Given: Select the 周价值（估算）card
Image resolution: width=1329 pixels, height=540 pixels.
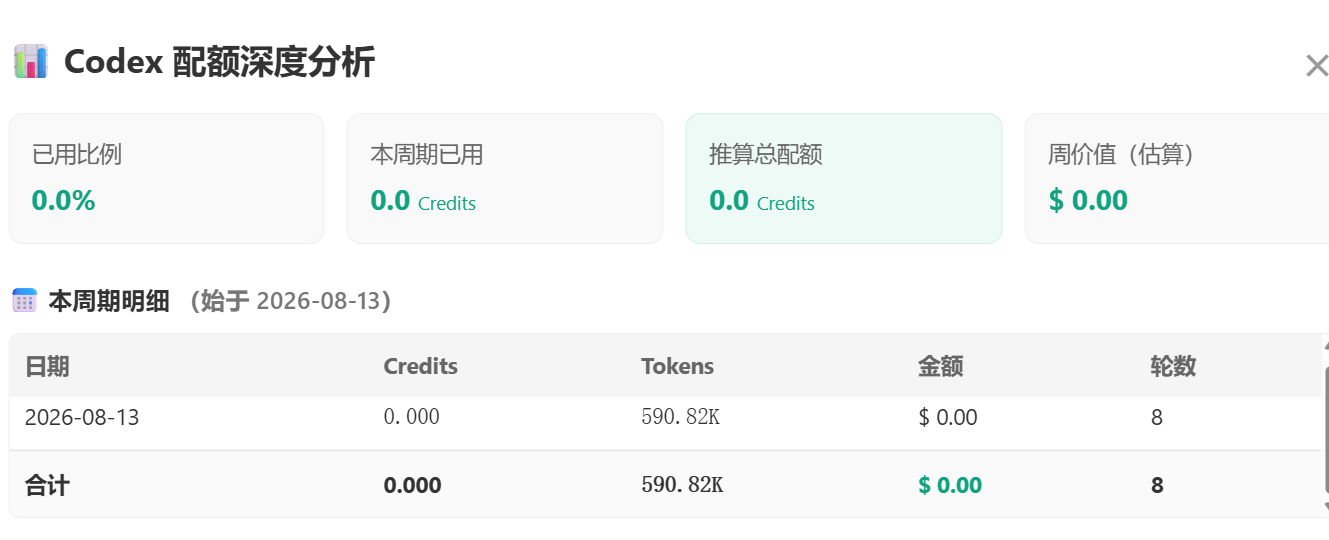Looking at the screenshot, I should coord(1177,178).
